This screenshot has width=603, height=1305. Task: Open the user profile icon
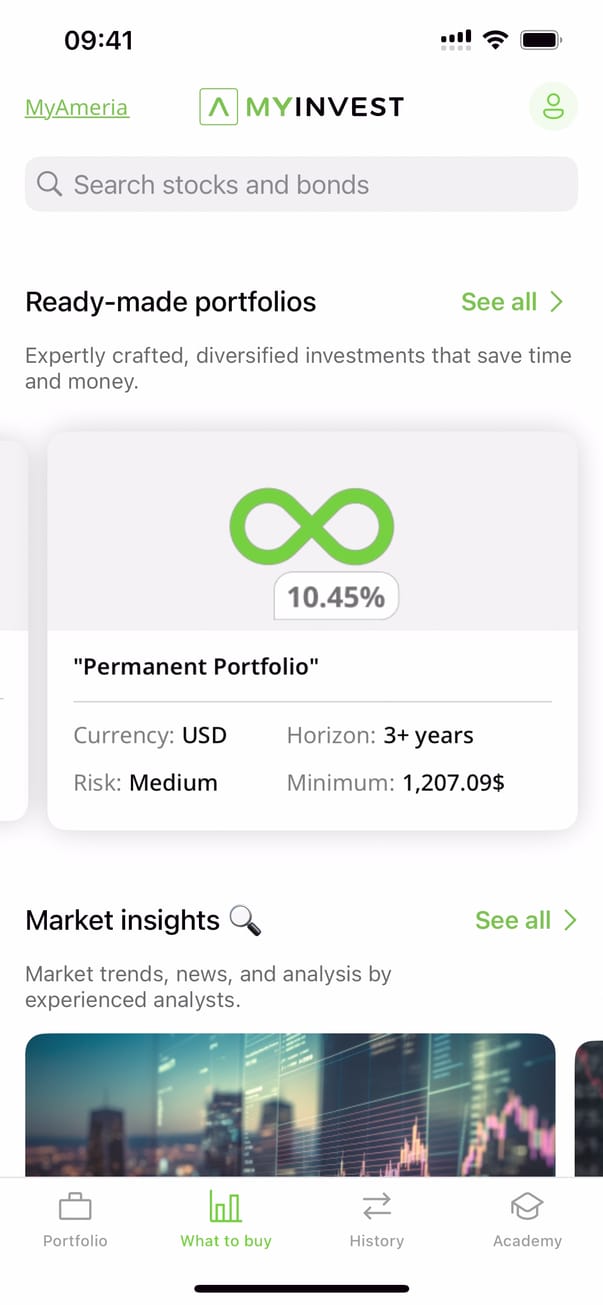(x=553, y=107)
